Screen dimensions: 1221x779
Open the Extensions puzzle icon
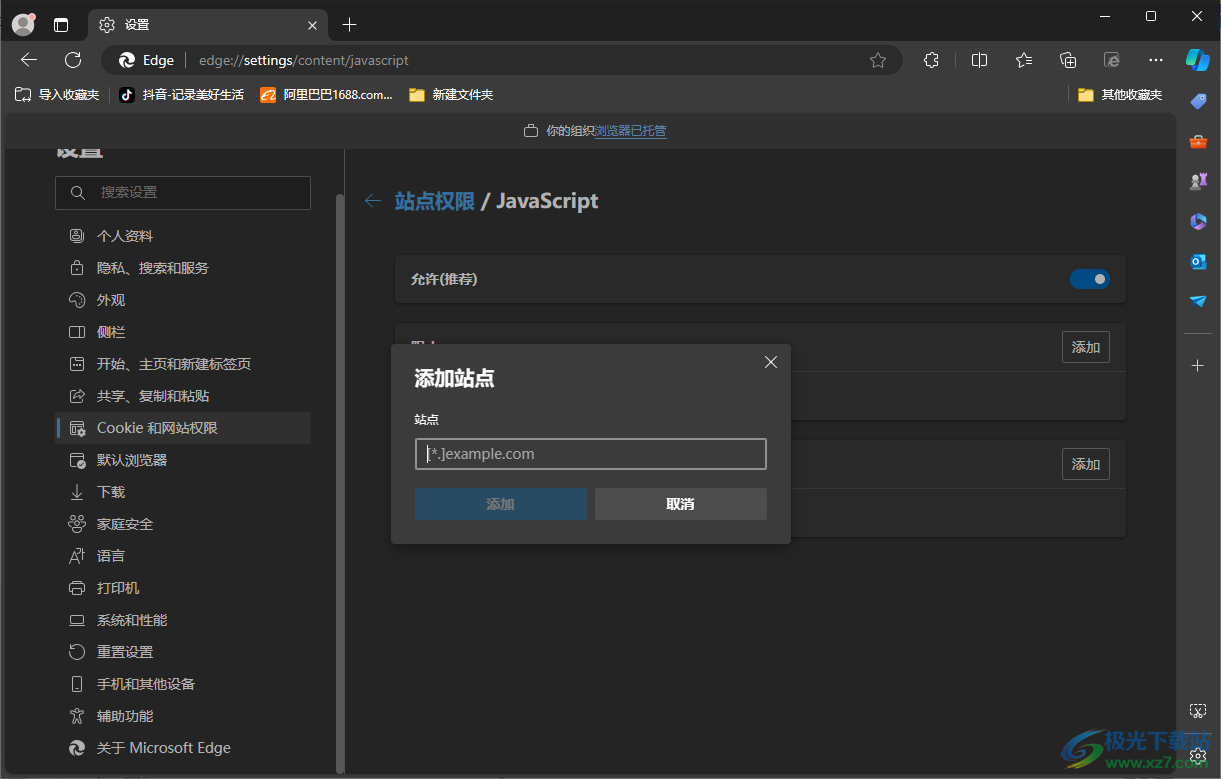[931, 60]
